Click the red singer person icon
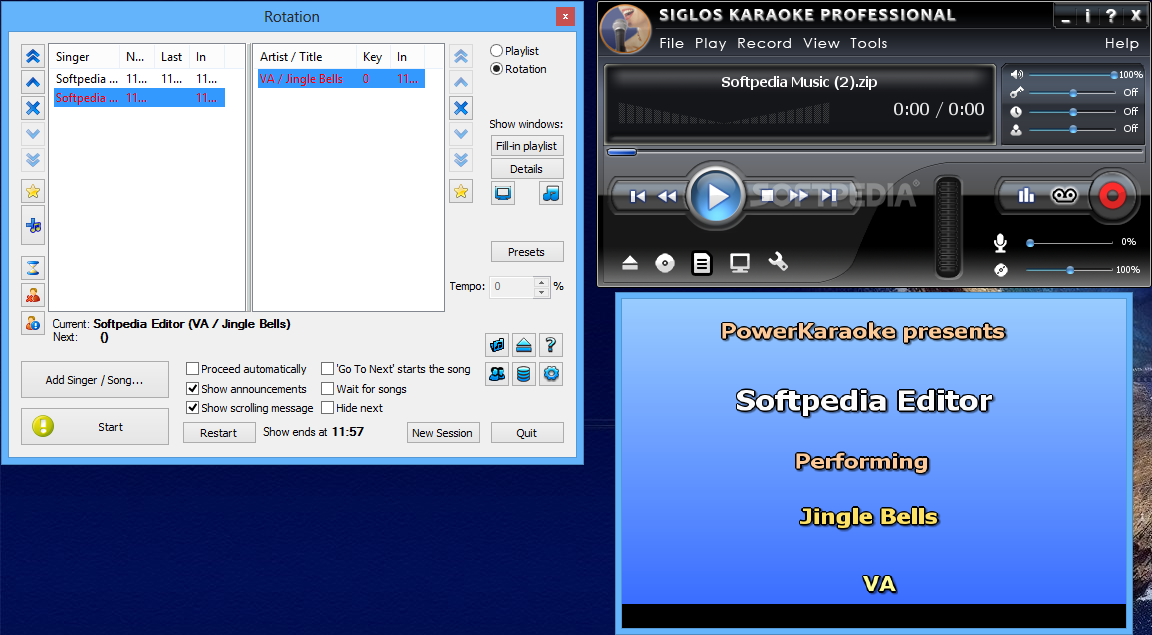The image size is (1152, 635). pos(33,295)
